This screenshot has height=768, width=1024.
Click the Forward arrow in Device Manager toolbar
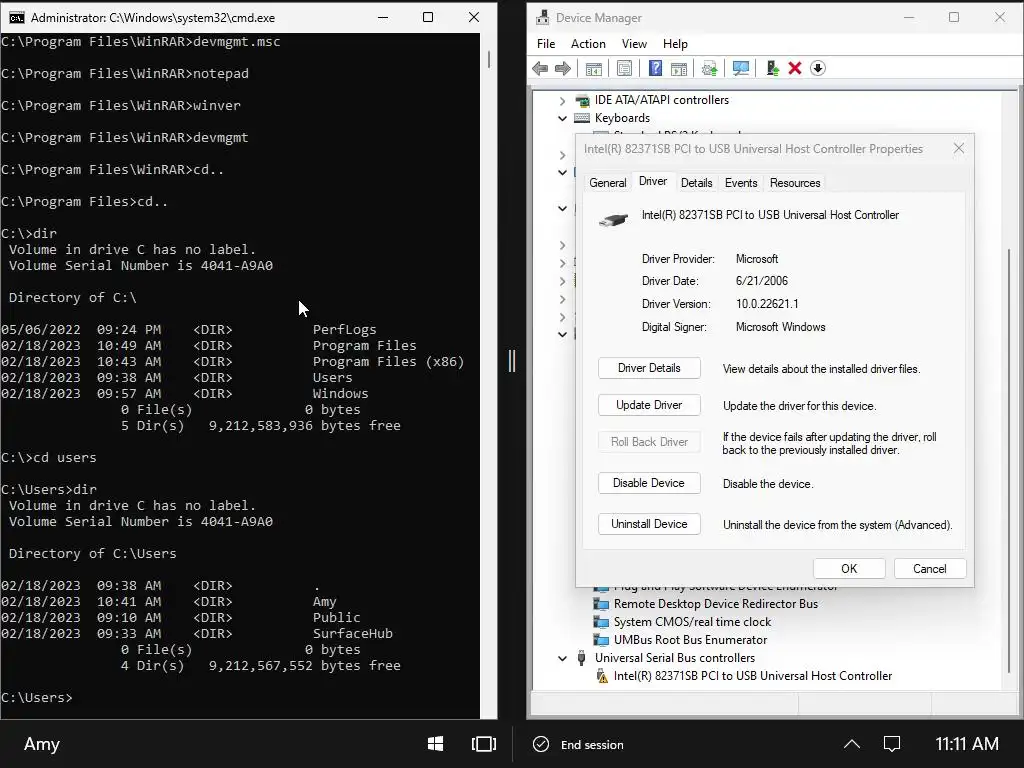563,69
